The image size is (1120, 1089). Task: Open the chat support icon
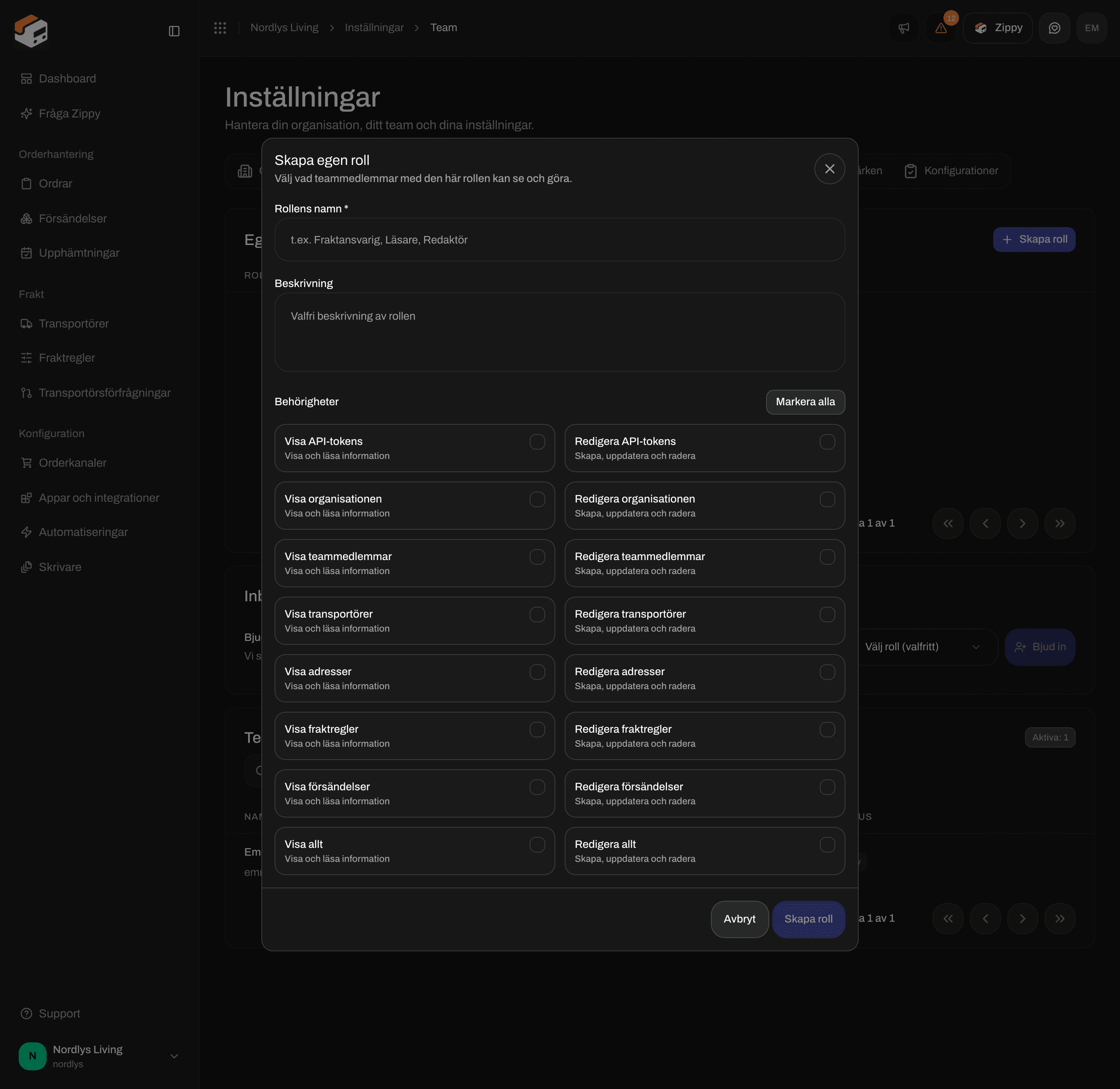pos(1054,28)
